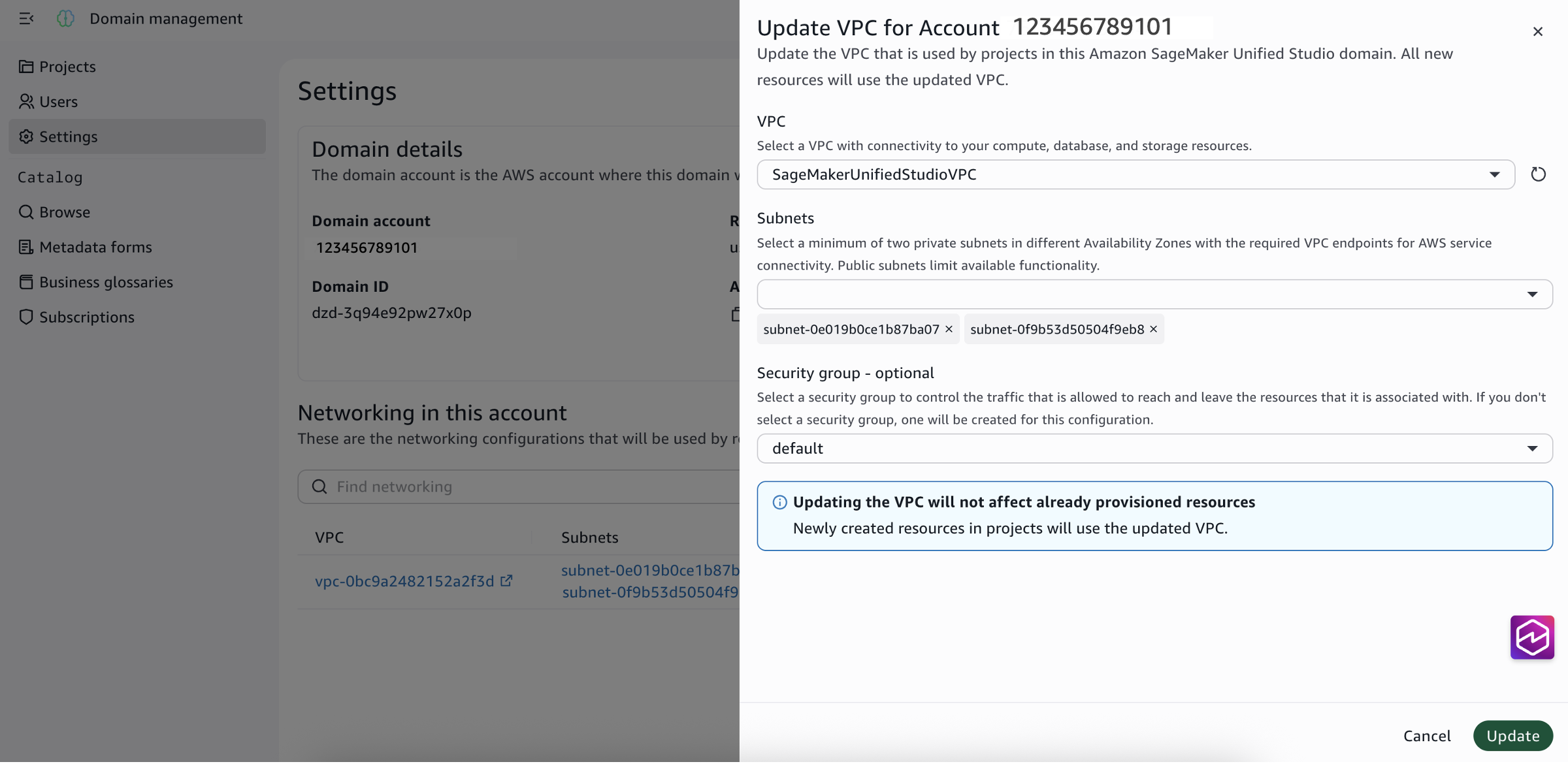Click the Users people icon
Screen dimensions: 1568x764
[26, 102]
